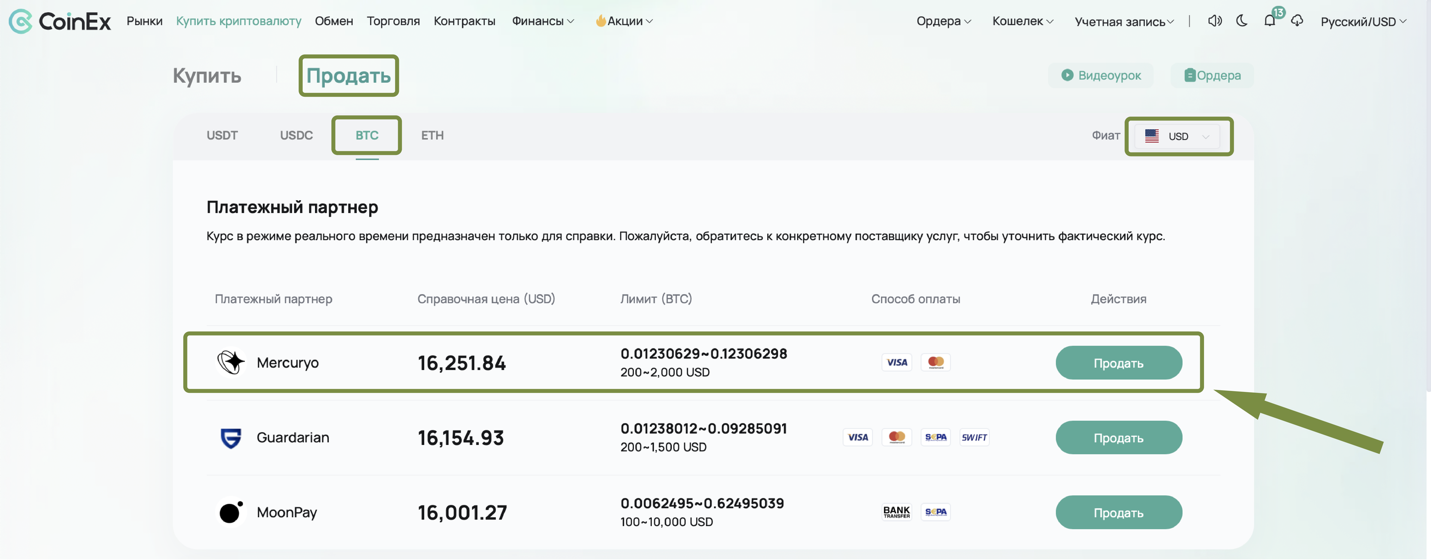Click the fire icon next to Акции
Image resolution: width=1431 pixels, height=560 pixels.
(600, 21)
